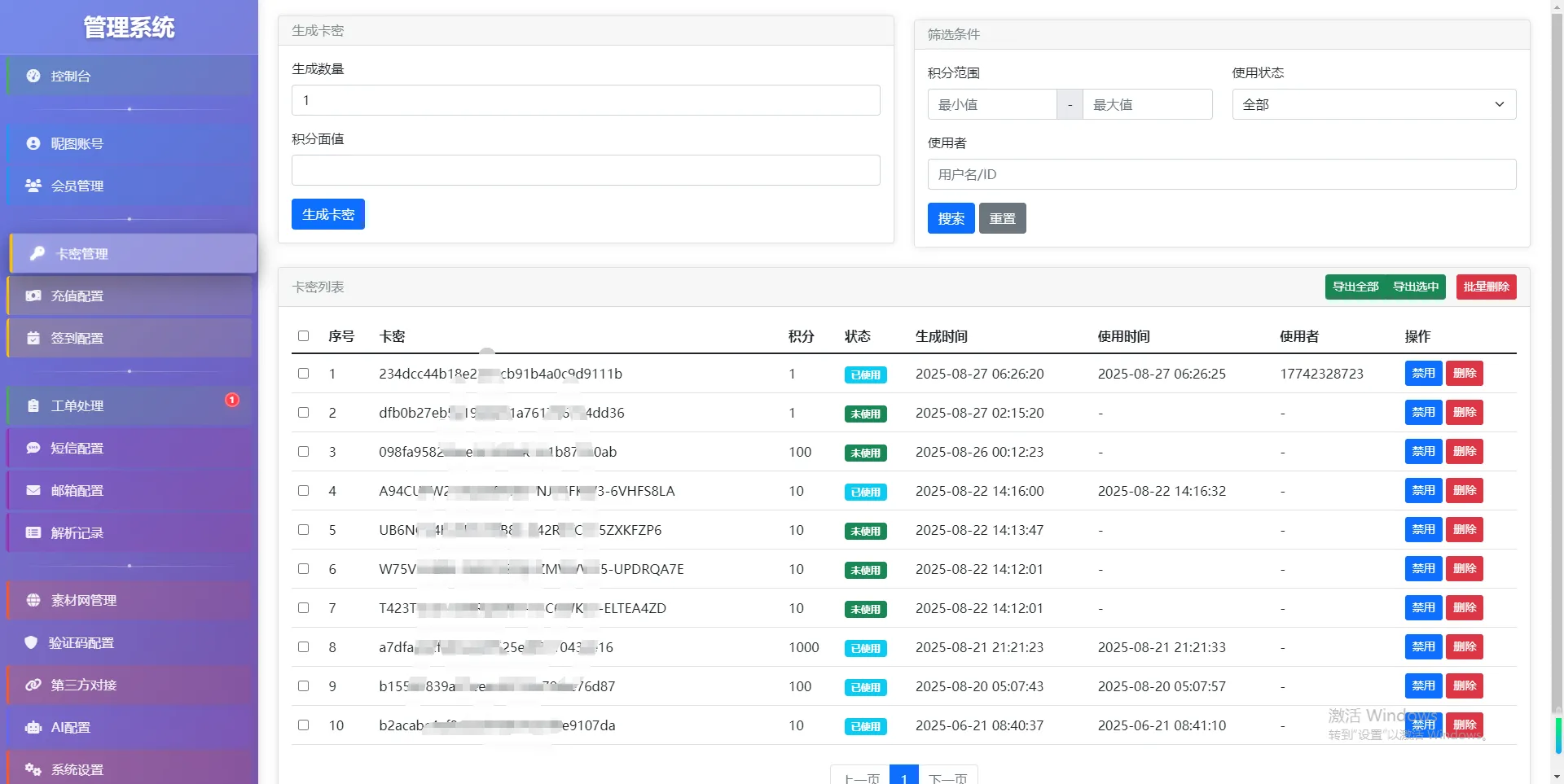The width and height of the screenshot is (1564, 784).
Task: Open the 使用状态 dropdown showing 全部
Action: [1373, 104]
